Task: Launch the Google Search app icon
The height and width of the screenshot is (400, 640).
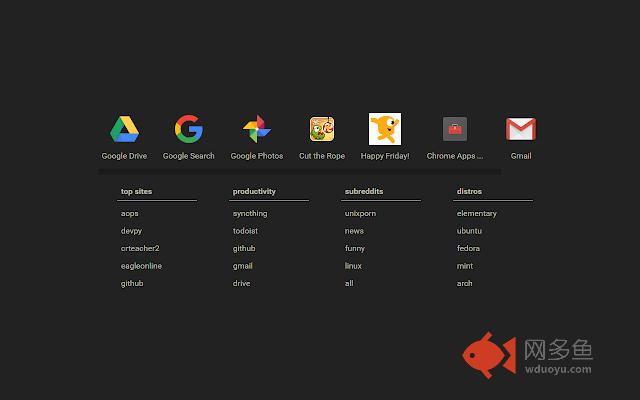Action: tap(189, 129)
